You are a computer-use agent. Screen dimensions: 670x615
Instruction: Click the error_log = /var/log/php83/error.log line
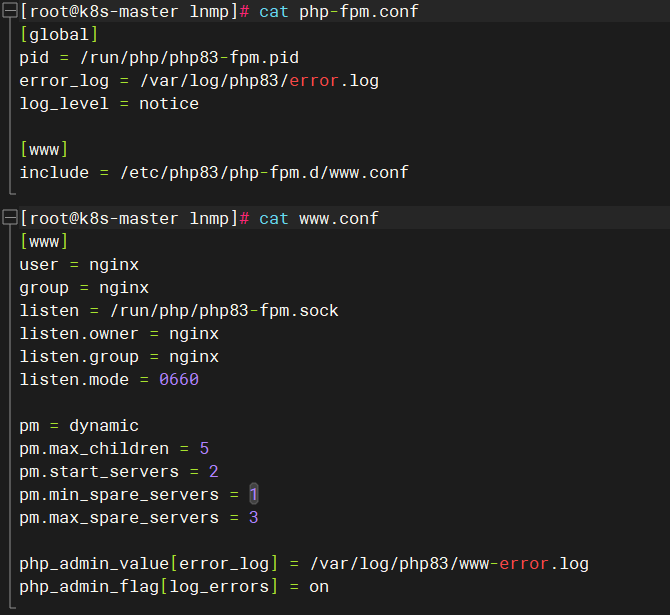point(199,81)
